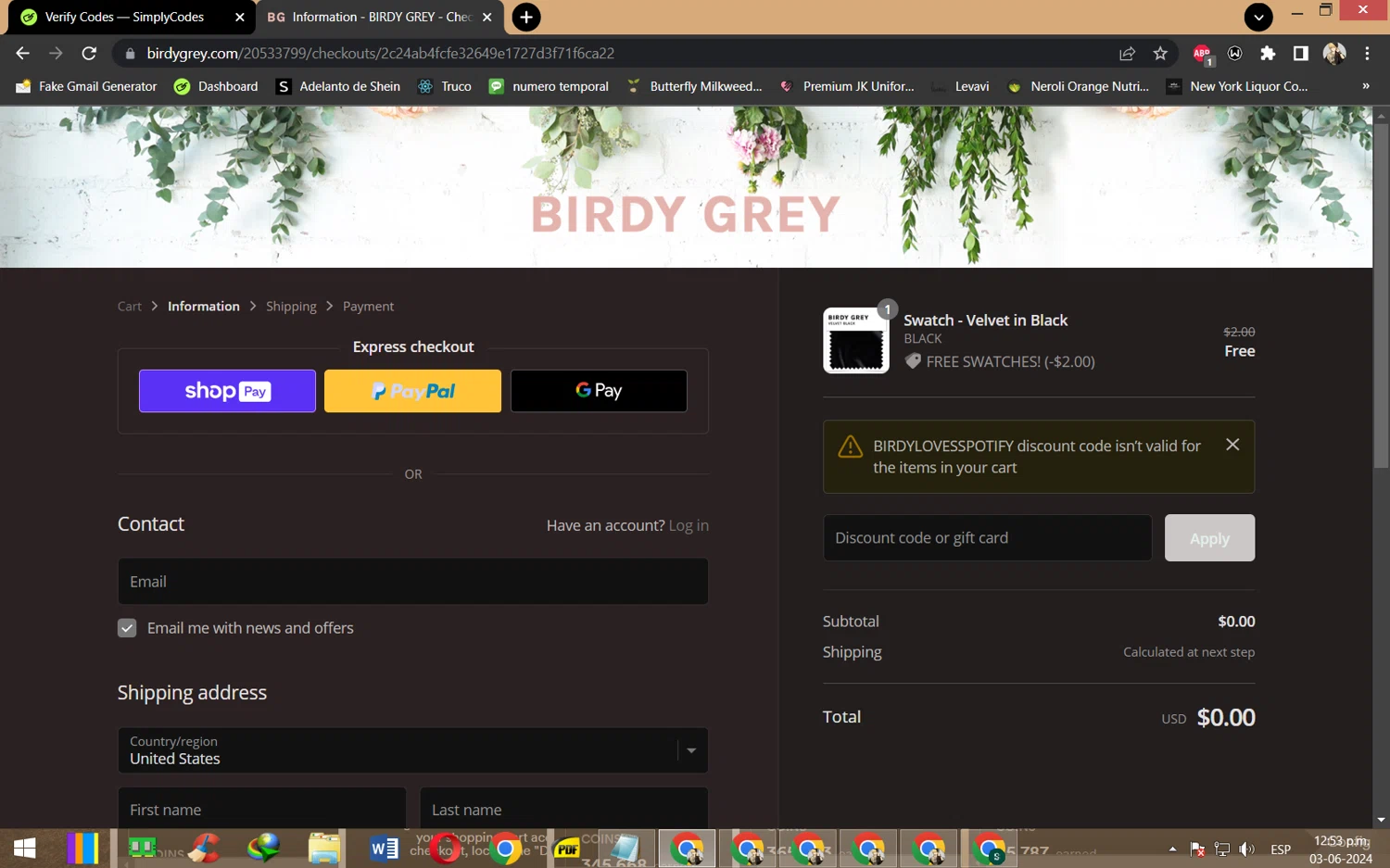Open WinRAR books icon on taskbar
The height and width of the screenshot is (868, 1390).
tap(82, 848)
